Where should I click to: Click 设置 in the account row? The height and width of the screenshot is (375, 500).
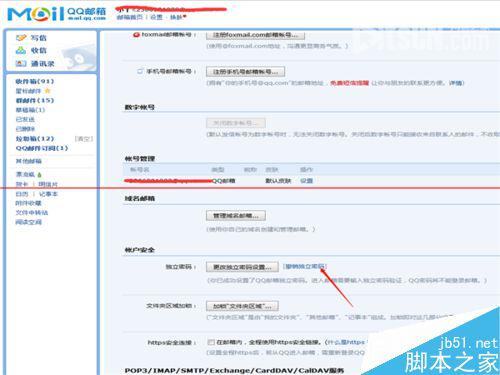307,181
